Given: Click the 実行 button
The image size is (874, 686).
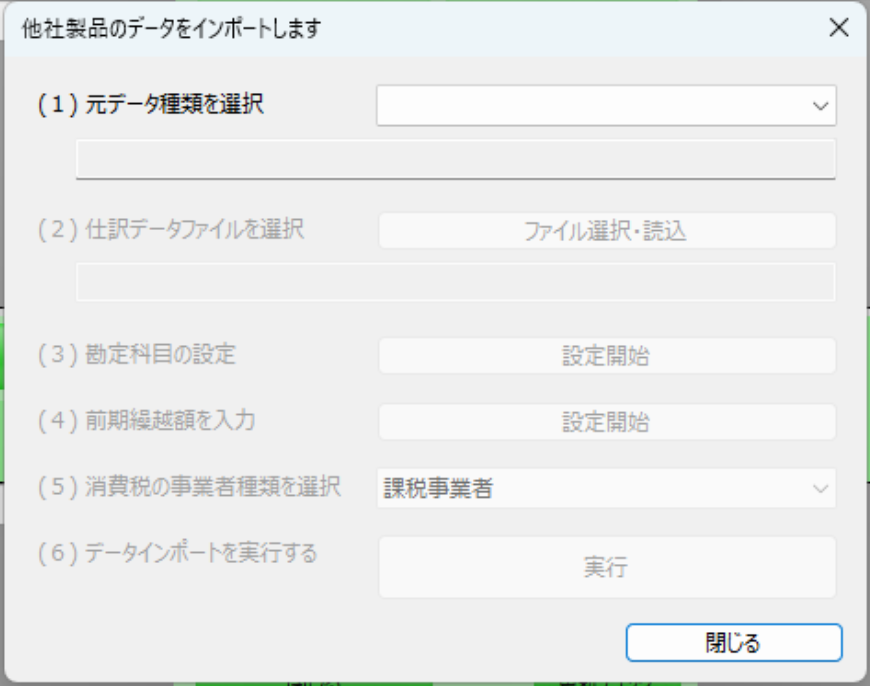Looking at the screenshot, I should pyautogui.click(x=607, y=567).
